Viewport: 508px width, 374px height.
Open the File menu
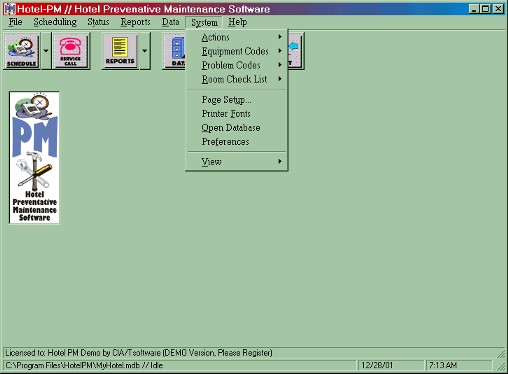15,22
